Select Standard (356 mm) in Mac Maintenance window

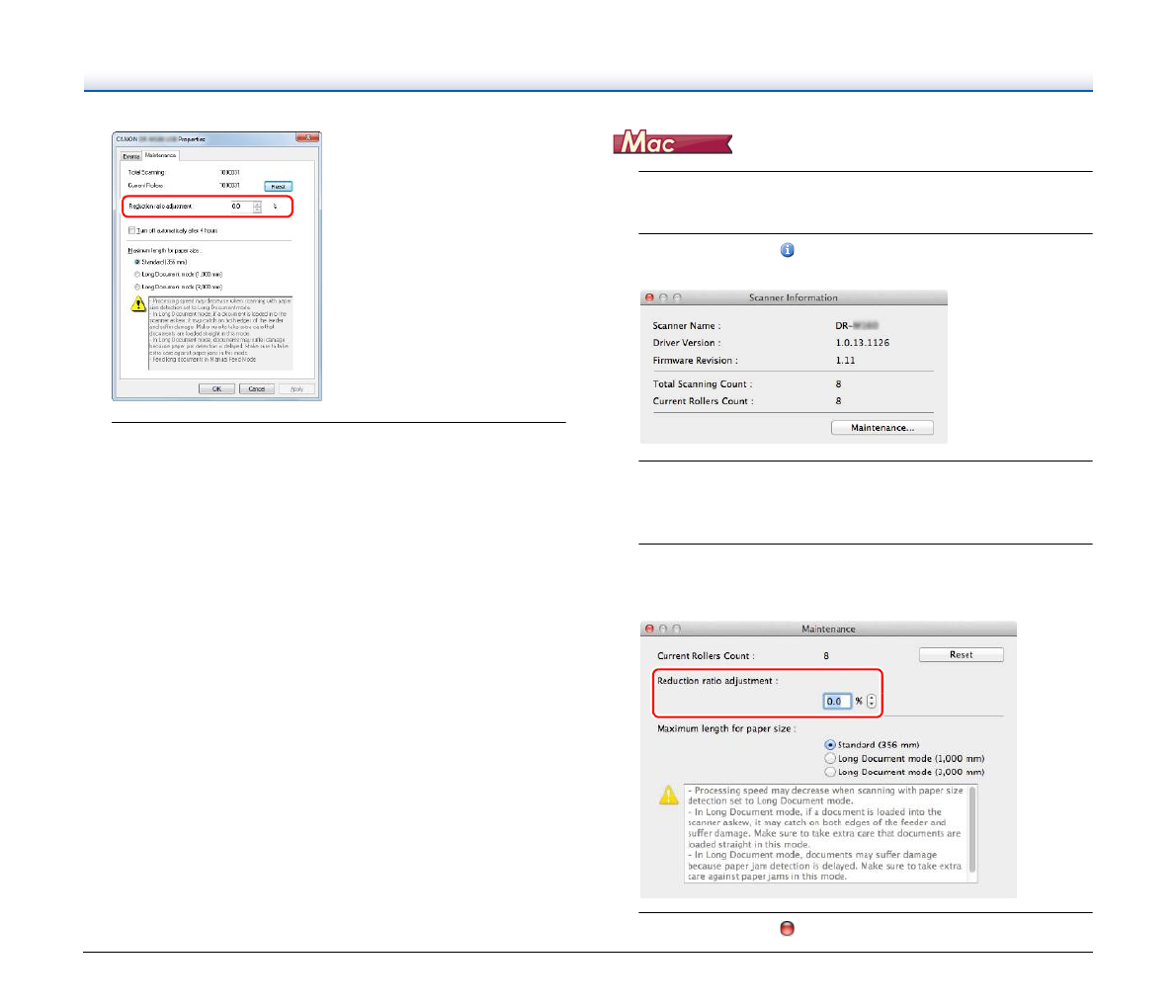830,745
